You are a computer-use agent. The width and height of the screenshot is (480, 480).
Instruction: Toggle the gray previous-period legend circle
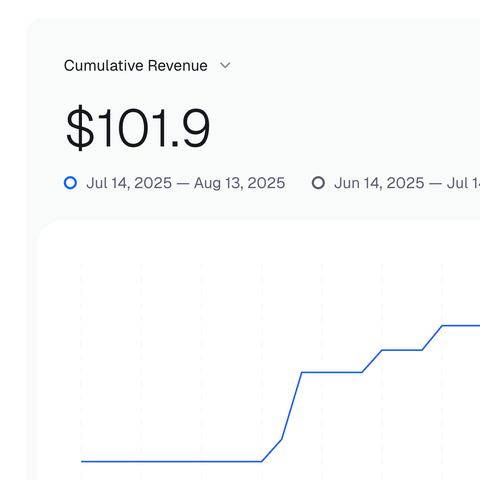[318, 183]
